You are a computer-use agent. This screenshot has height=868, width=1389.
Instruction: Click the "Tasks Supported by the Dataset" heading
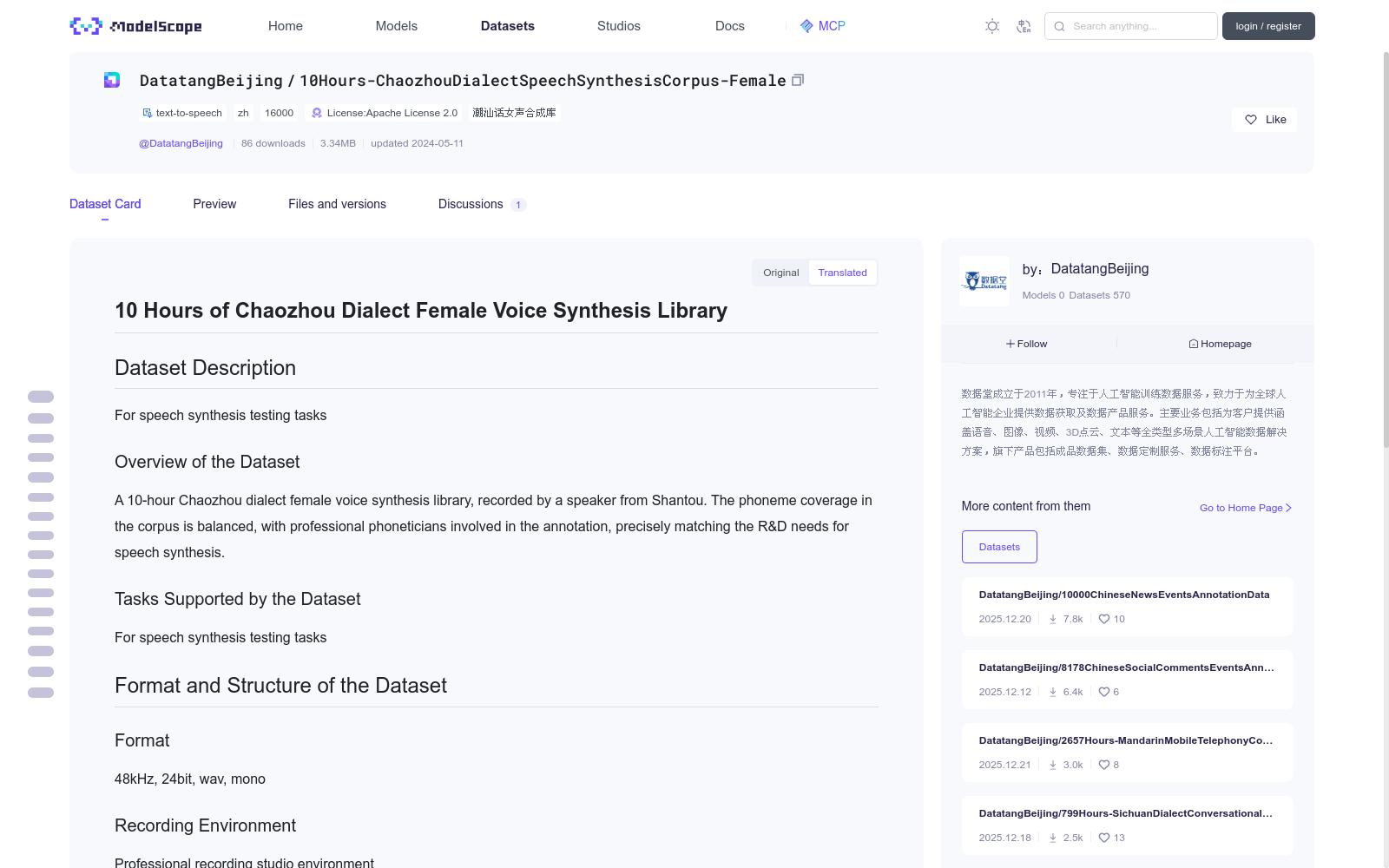(x=237, y=599)
